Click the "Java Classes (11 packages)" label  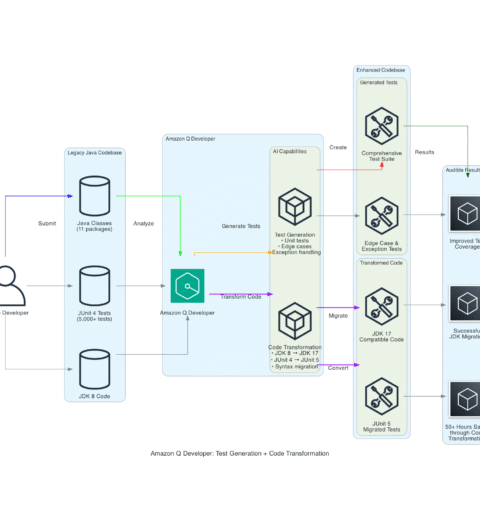94,226
